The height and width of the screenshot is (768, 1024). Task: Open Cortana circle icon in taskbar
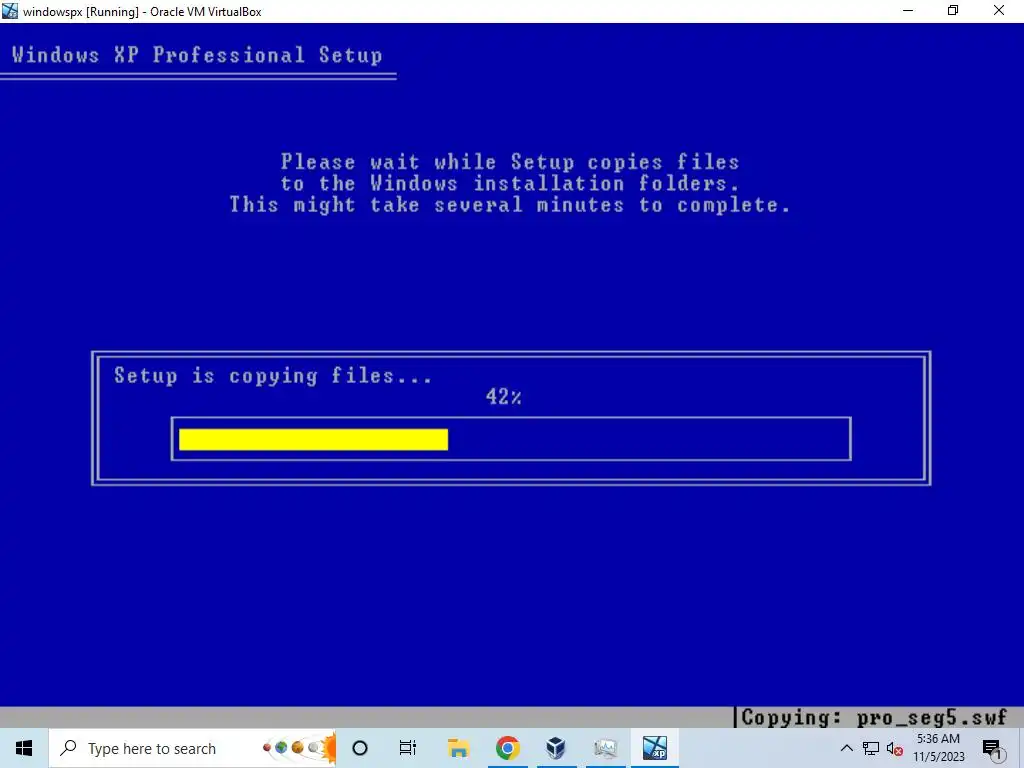360,748
